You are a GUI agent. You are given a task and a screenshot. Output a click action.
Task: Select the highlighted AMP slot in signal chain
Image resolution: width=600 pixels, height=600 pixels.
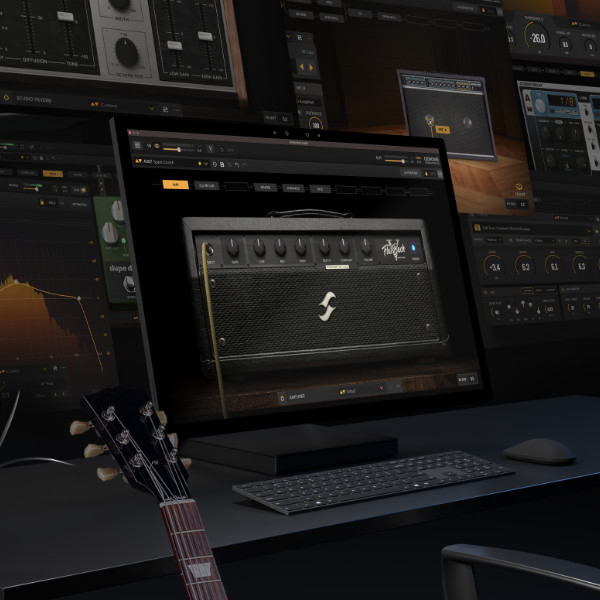pos(175,185)
